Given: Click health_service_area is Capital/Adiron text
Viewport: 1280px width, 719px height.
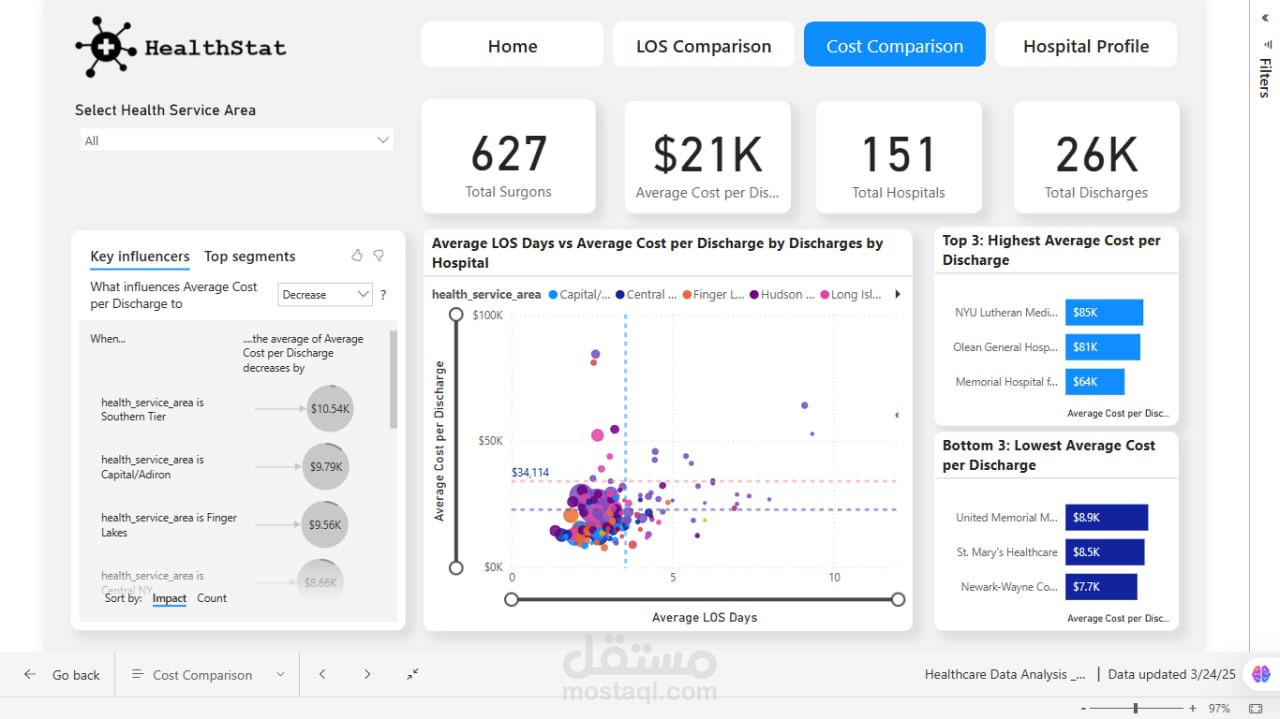Looking at the screenshot, I should (152, 467).
